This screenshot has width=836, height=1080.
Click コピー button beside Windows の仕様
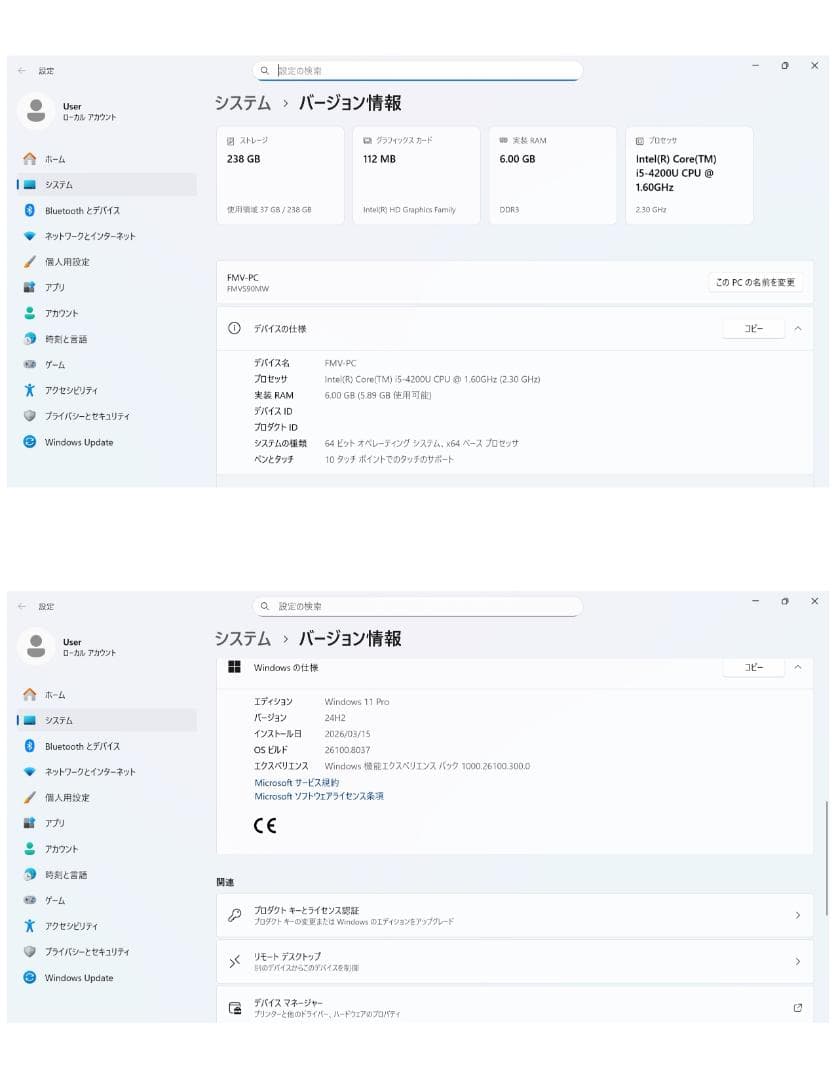[753, 667]
